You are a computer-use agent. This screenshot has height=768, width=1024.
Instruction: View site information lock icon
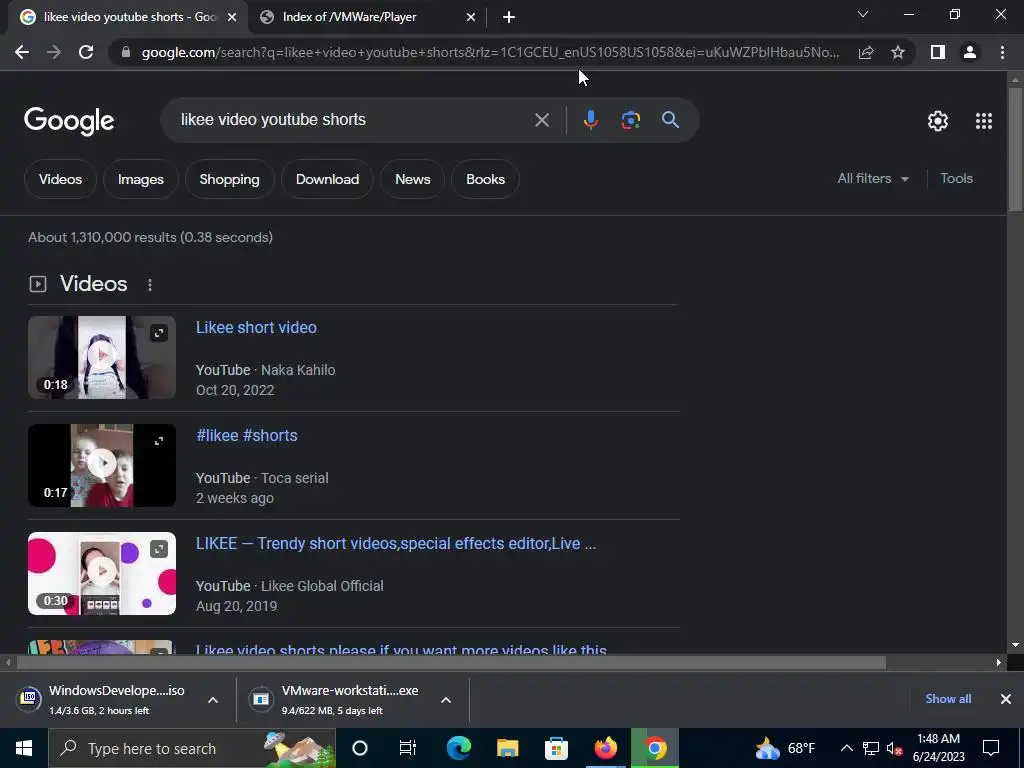pyautogui.click(x=126, y=52)
